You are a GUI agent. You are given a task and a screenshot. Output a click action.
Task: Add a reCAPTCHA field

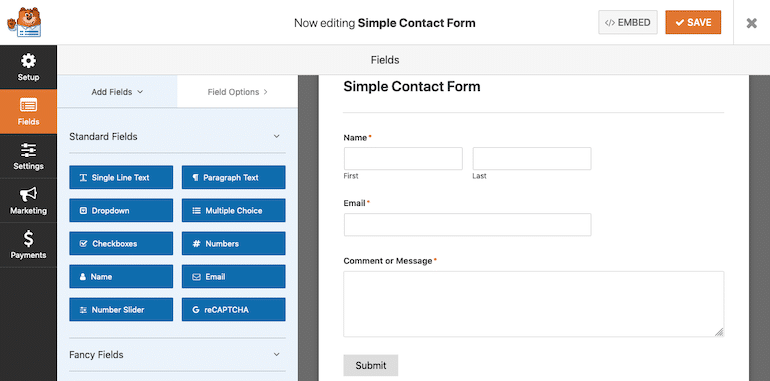[233, 310]
